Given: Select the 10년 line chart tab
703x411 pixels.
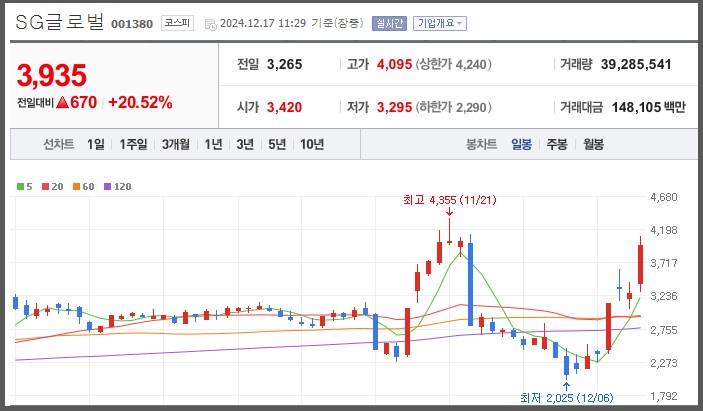Looking at the screenshot, I should coord(312,144).
